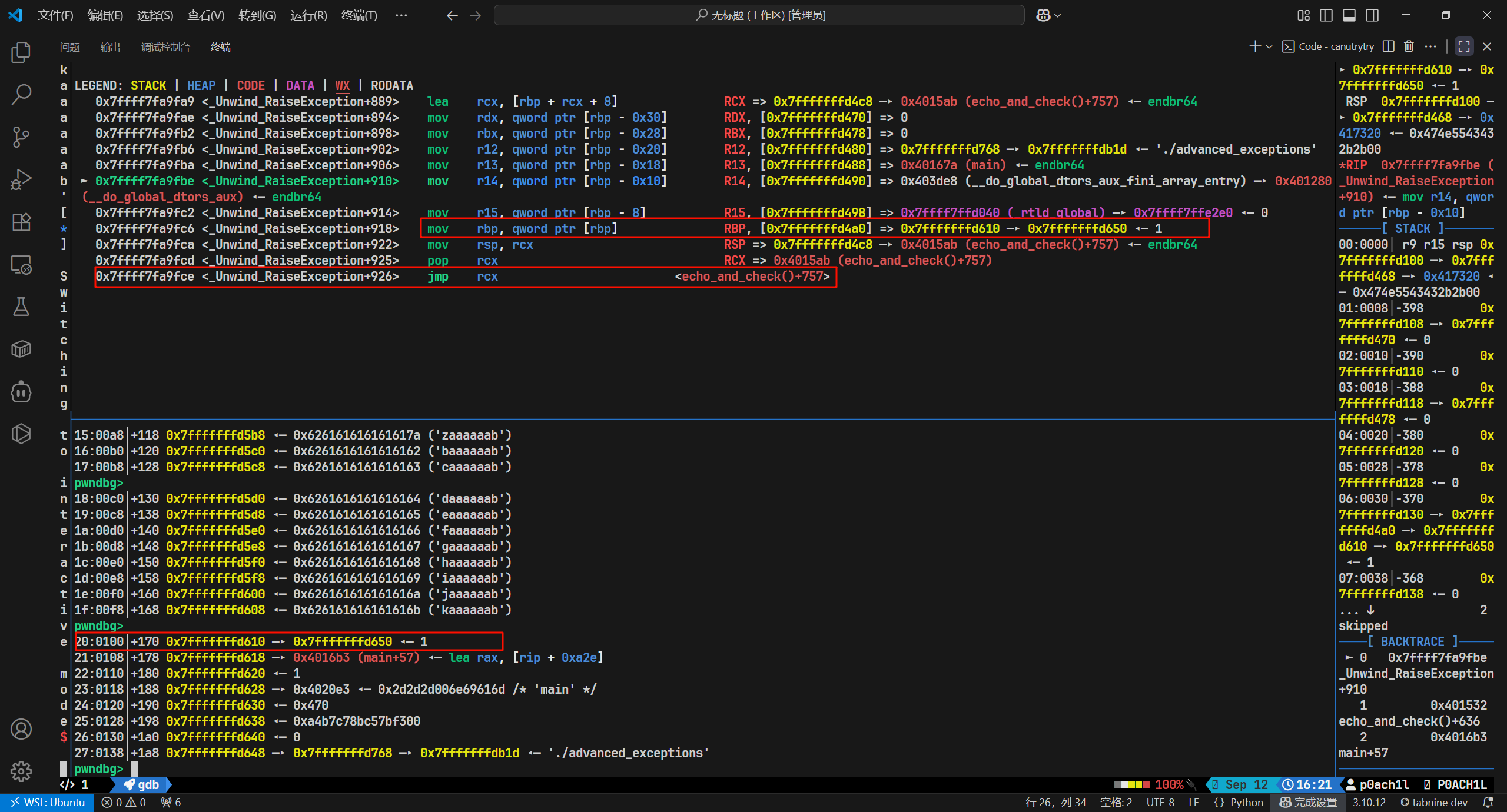
Task: Open the Search view icon
Action: pos(21,95)
